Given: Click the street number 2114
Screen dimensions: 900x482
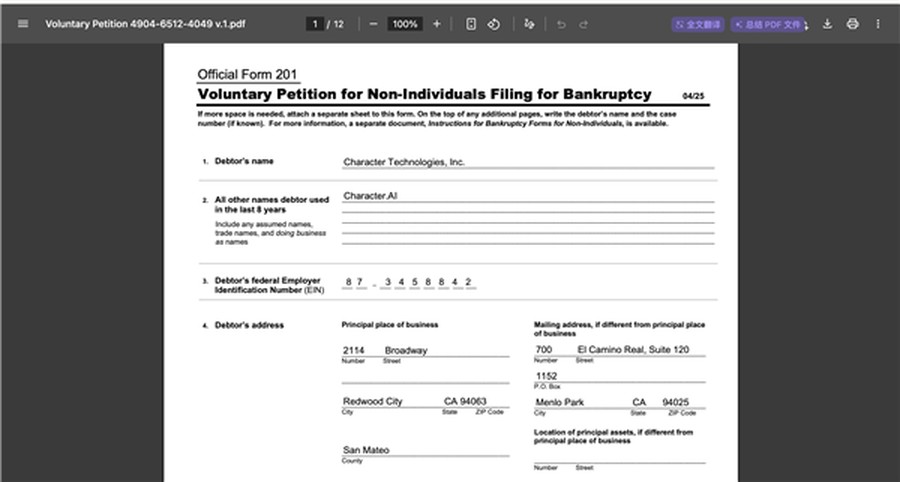Looking at the screenshot, I should click(354, 350).
